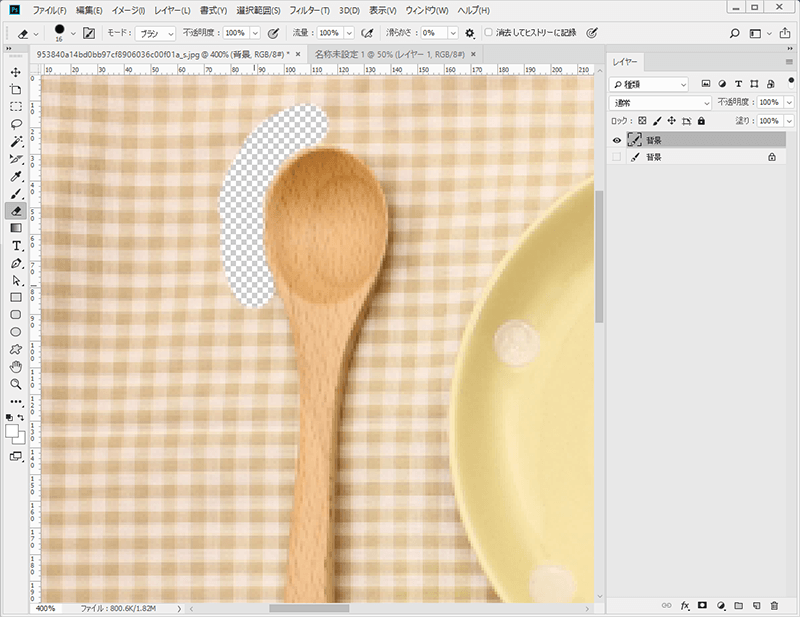The height and width of the screenshot is (617, 800).
Task: Open the eraser mode ブラシ dropdown
Action: coord(155,33)
